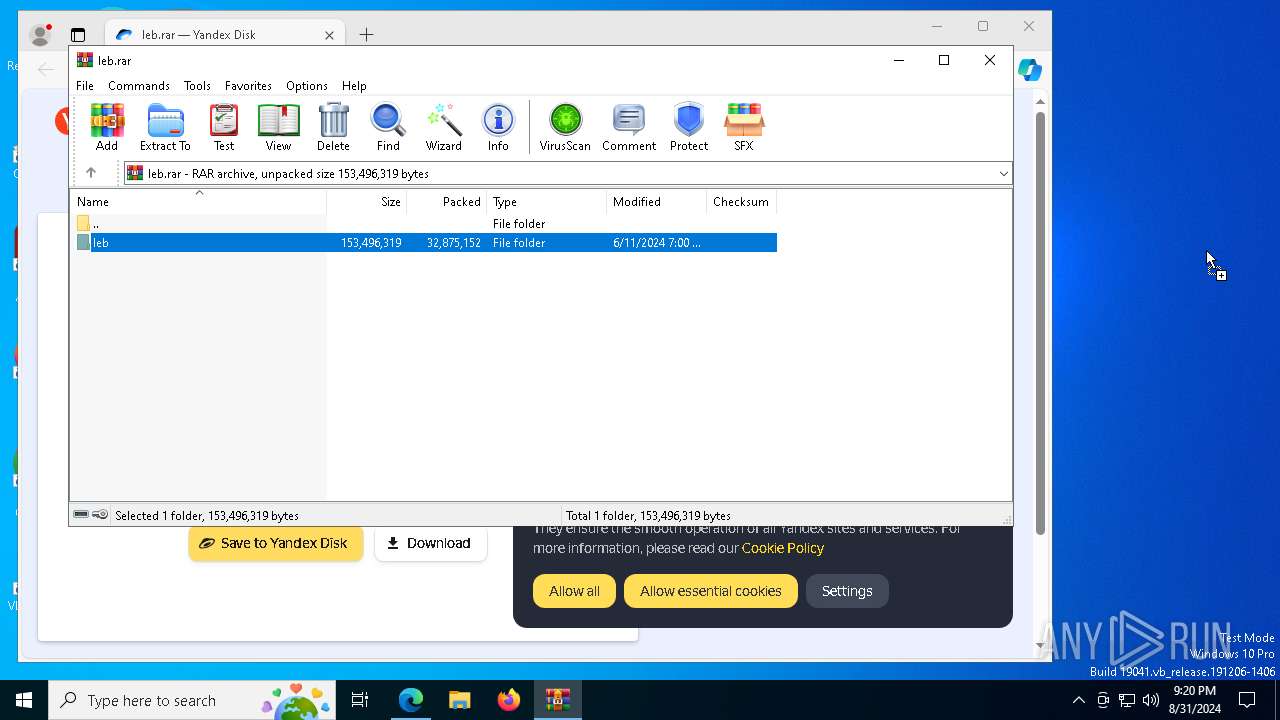This screenshot has width=1280, height=720.
Task: Click the taskbar search box
Action: pos(192,700)
